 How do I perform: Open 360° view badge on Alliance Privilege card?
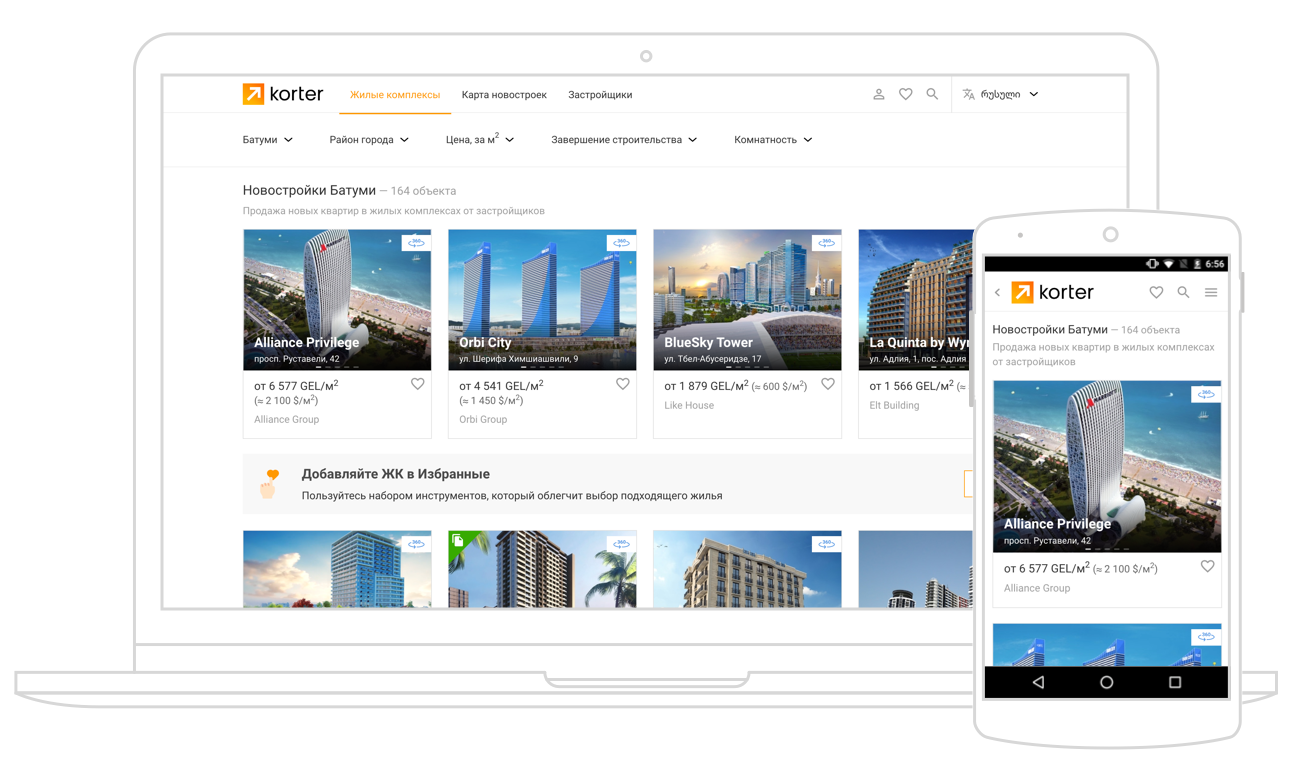point(416,243)
